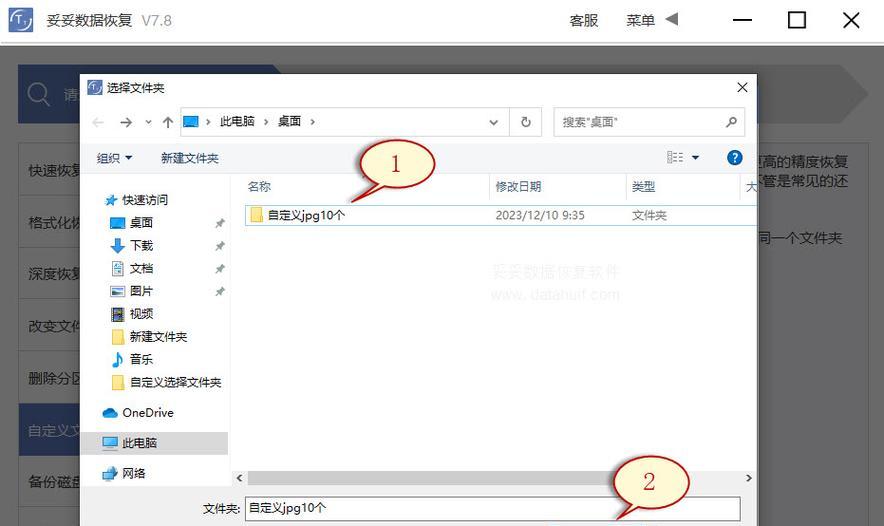
Task: Sort by the 修改日期 column header
Action: [518, 187]
